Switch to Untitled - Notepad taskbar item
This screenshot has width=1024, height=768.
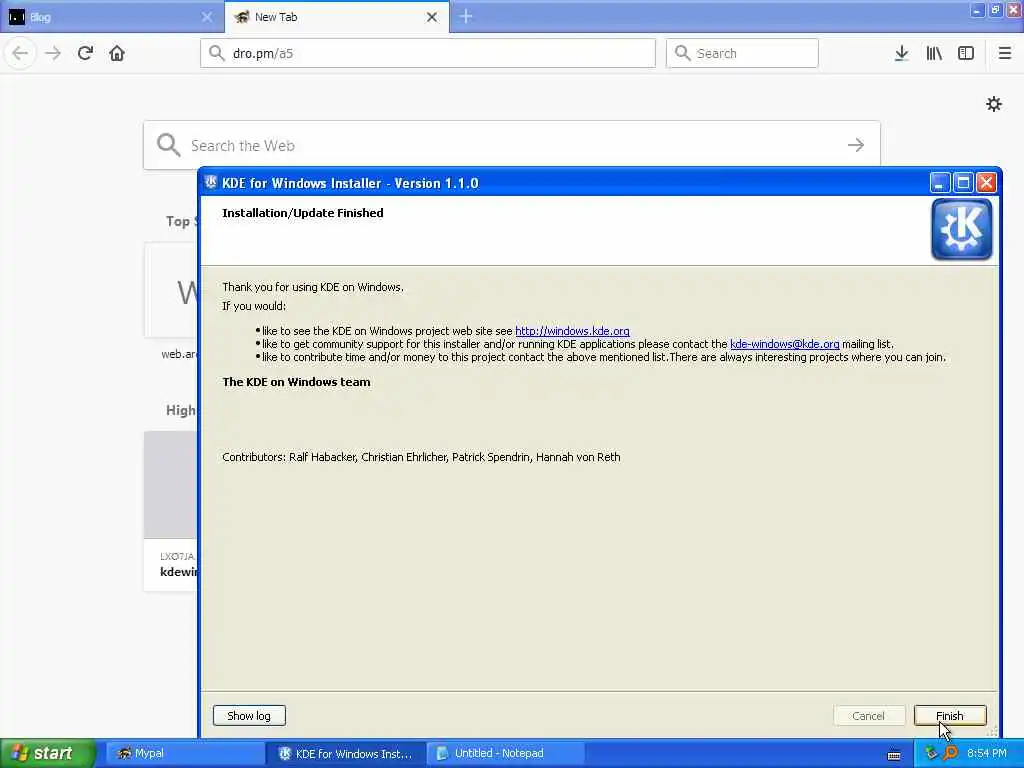click(x=505, y=753)
